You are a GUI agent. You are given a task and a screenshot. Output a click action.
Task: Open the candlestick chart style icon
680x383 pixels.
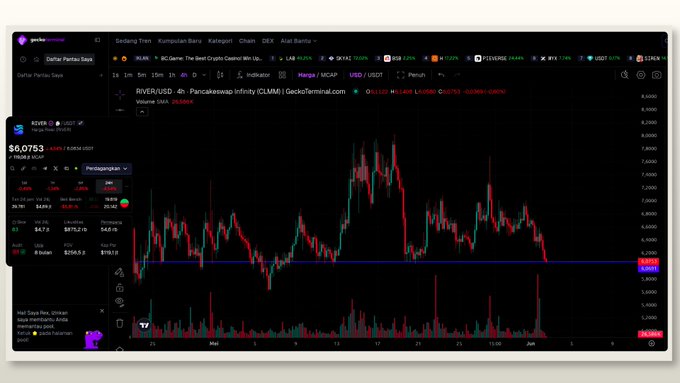[x=220, y=75]
